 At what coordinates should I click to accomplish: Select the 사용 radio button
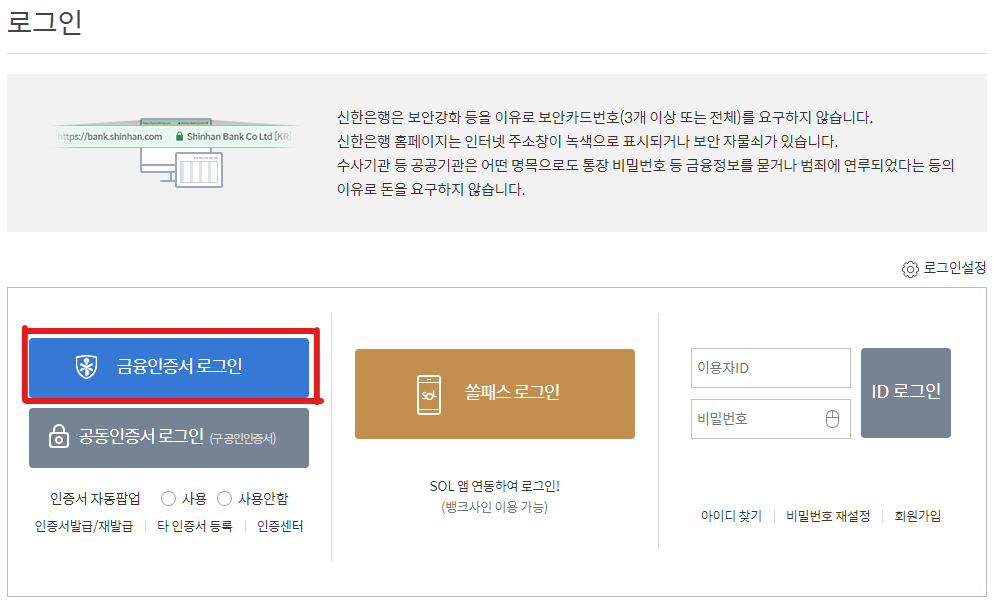coord(168,499)
